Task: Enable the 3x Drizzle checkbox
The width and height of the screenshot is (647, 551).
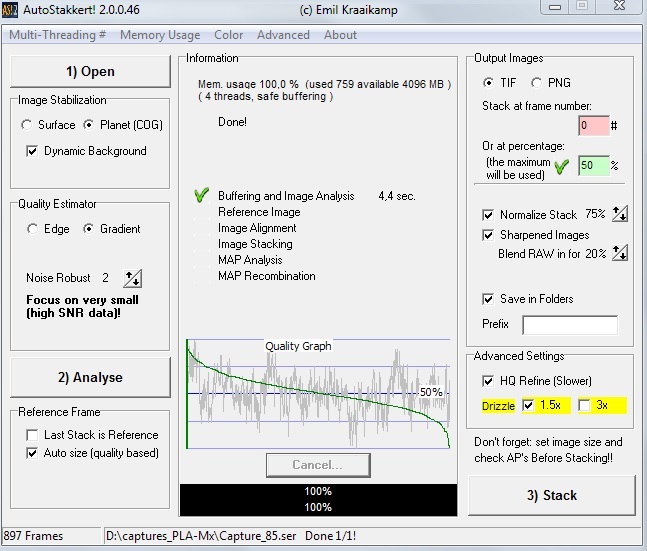Action: tap(584, 405)
